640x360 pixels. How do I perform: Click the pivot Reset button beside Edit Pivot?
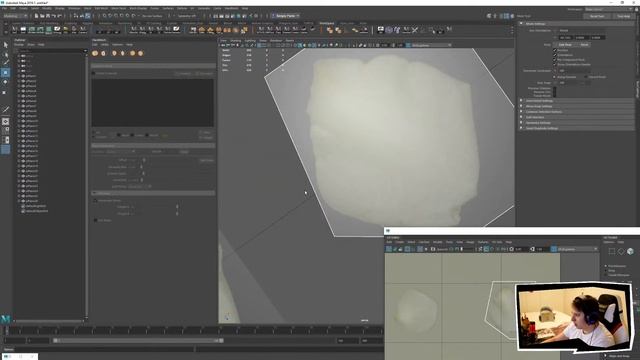point(584,44)
